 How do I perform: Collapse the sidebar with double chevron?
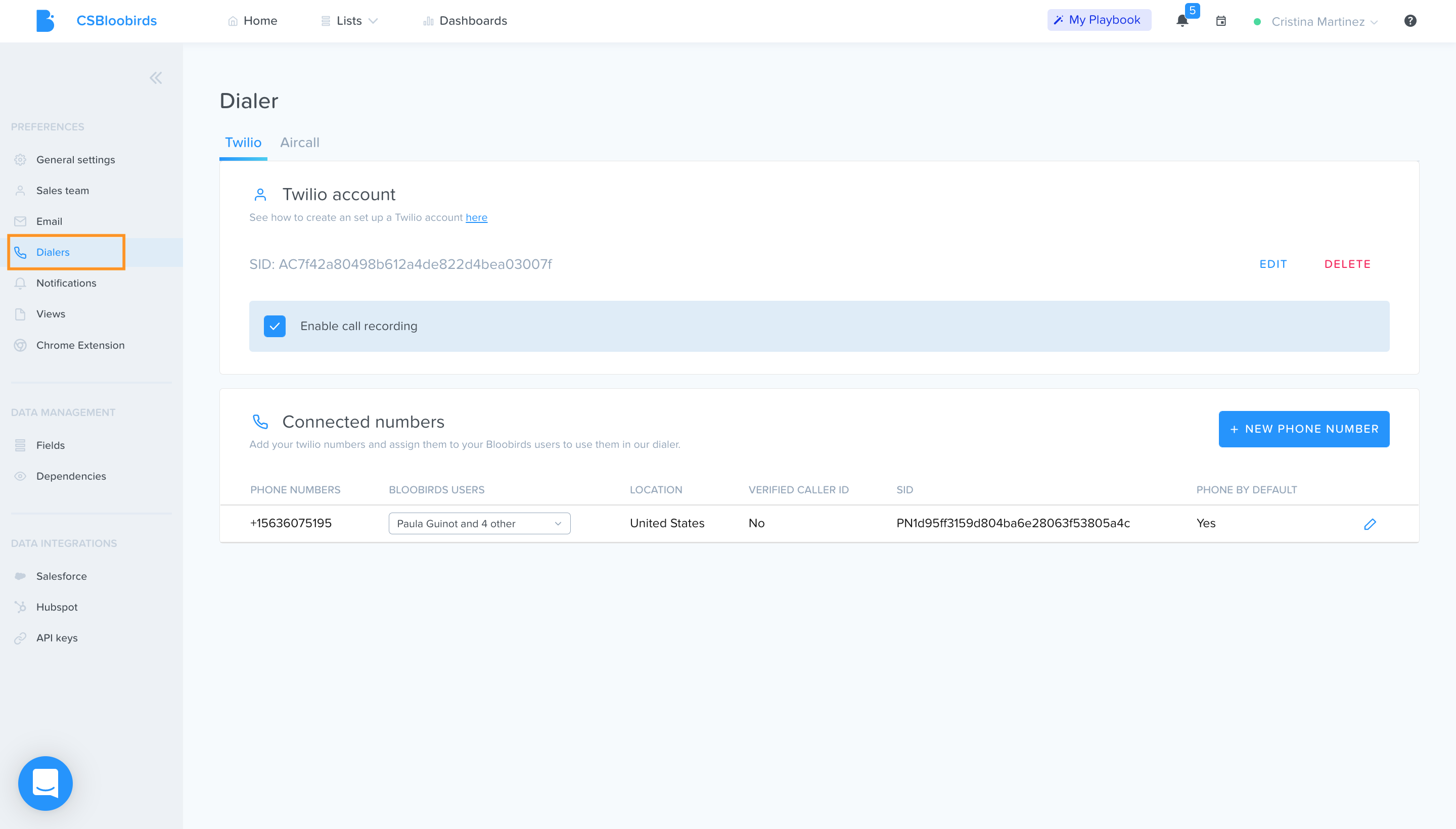[x=155, y=78]
